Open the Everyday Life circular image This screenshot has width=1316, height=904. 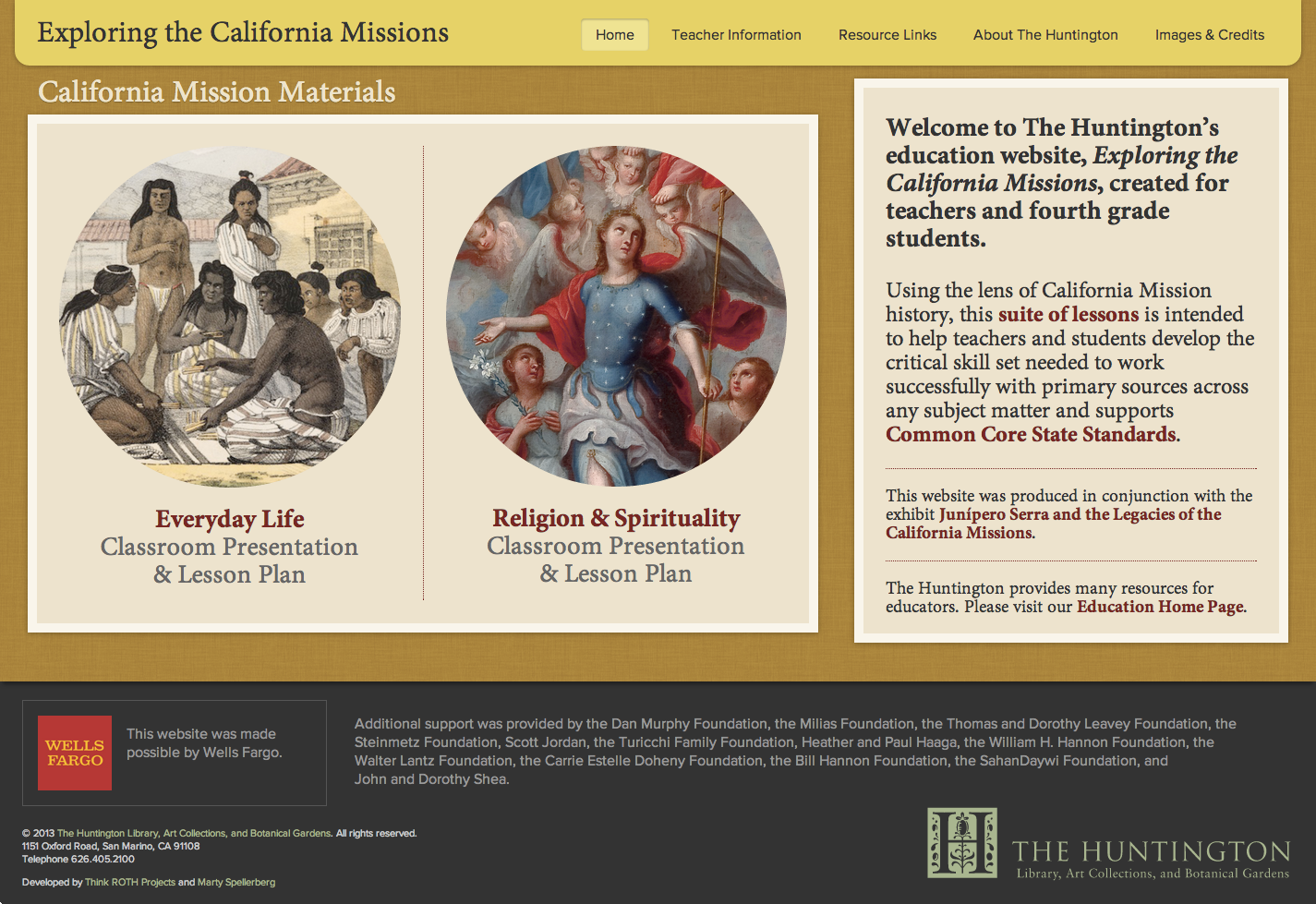[x=230, y=316]
